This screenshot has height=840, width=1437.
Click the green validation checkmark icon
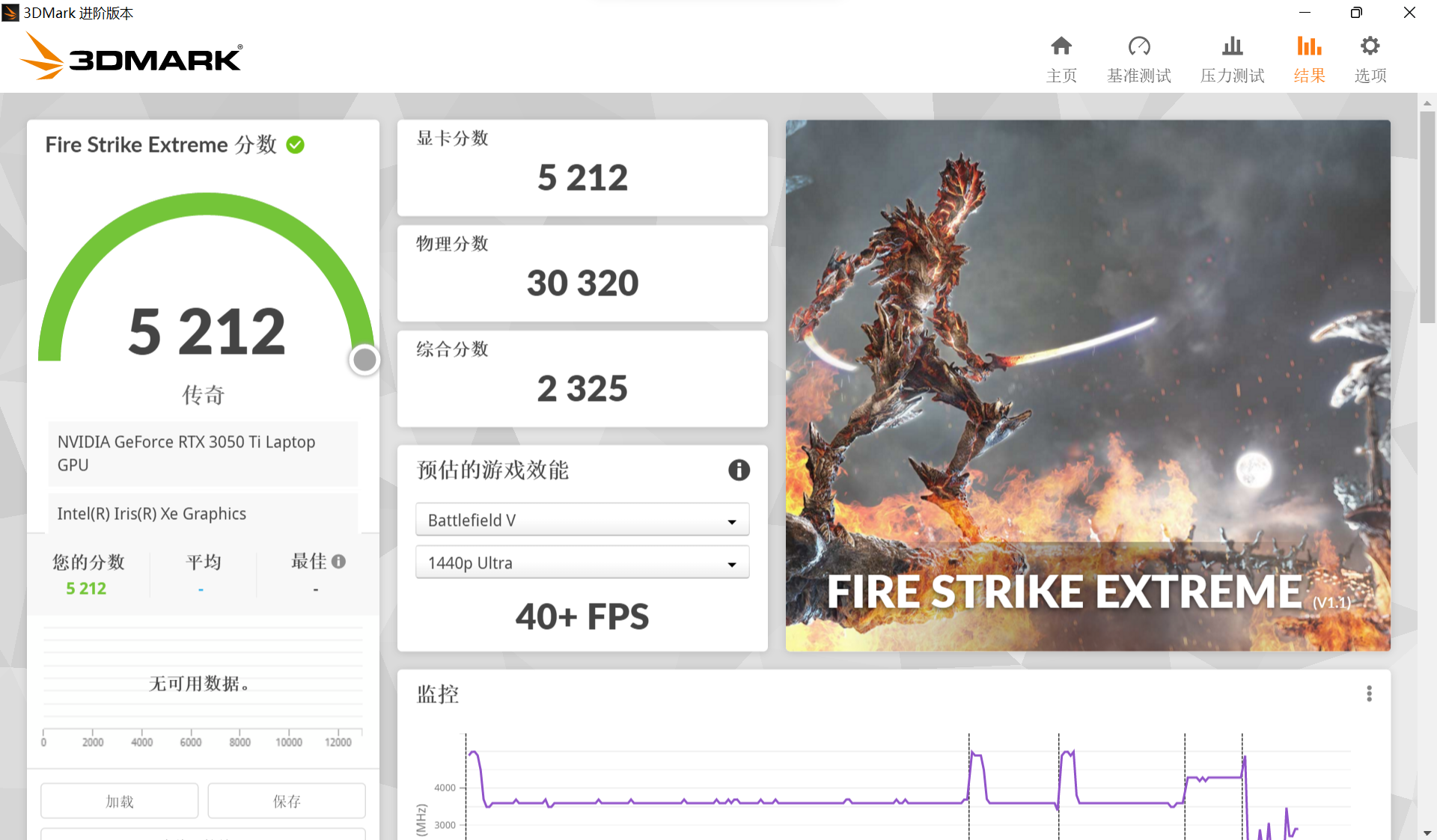(x=296, y=145)
